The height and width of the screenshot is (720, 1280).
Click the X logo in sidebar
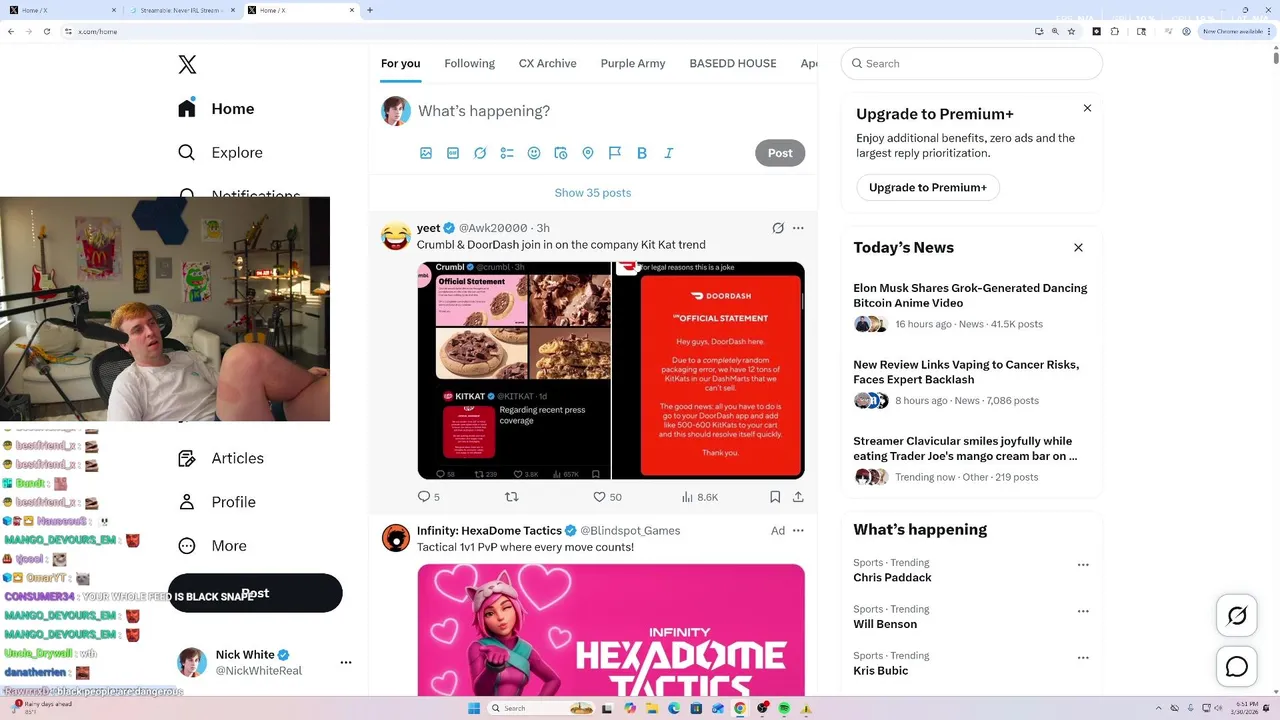click(x=187, y=65)
